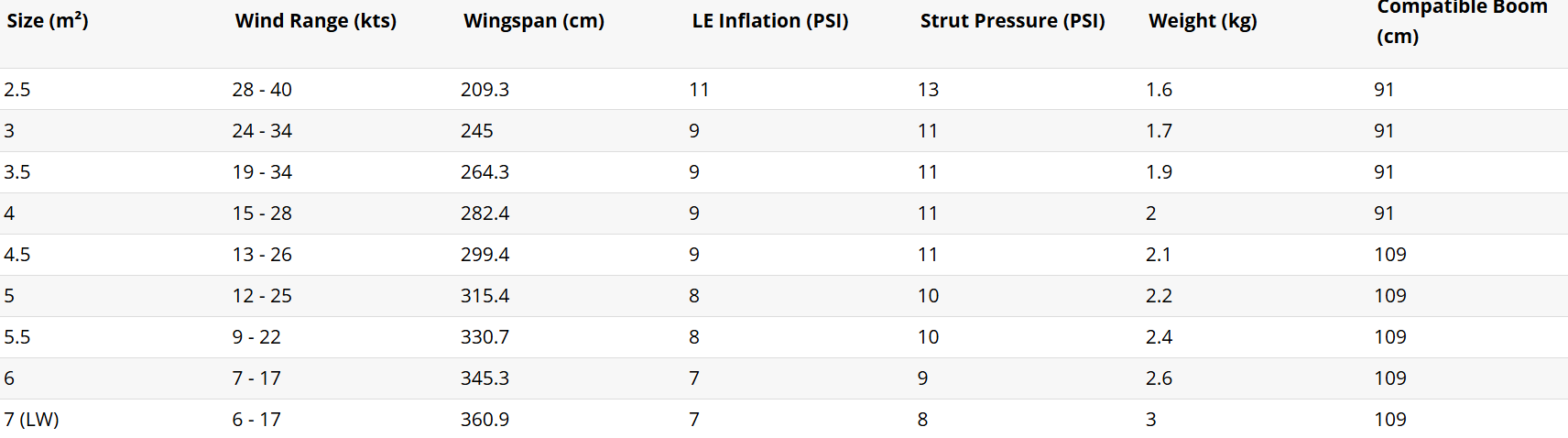Click the 15 - 28 wind range cell

pyautogui.click(x=262, y=214)
